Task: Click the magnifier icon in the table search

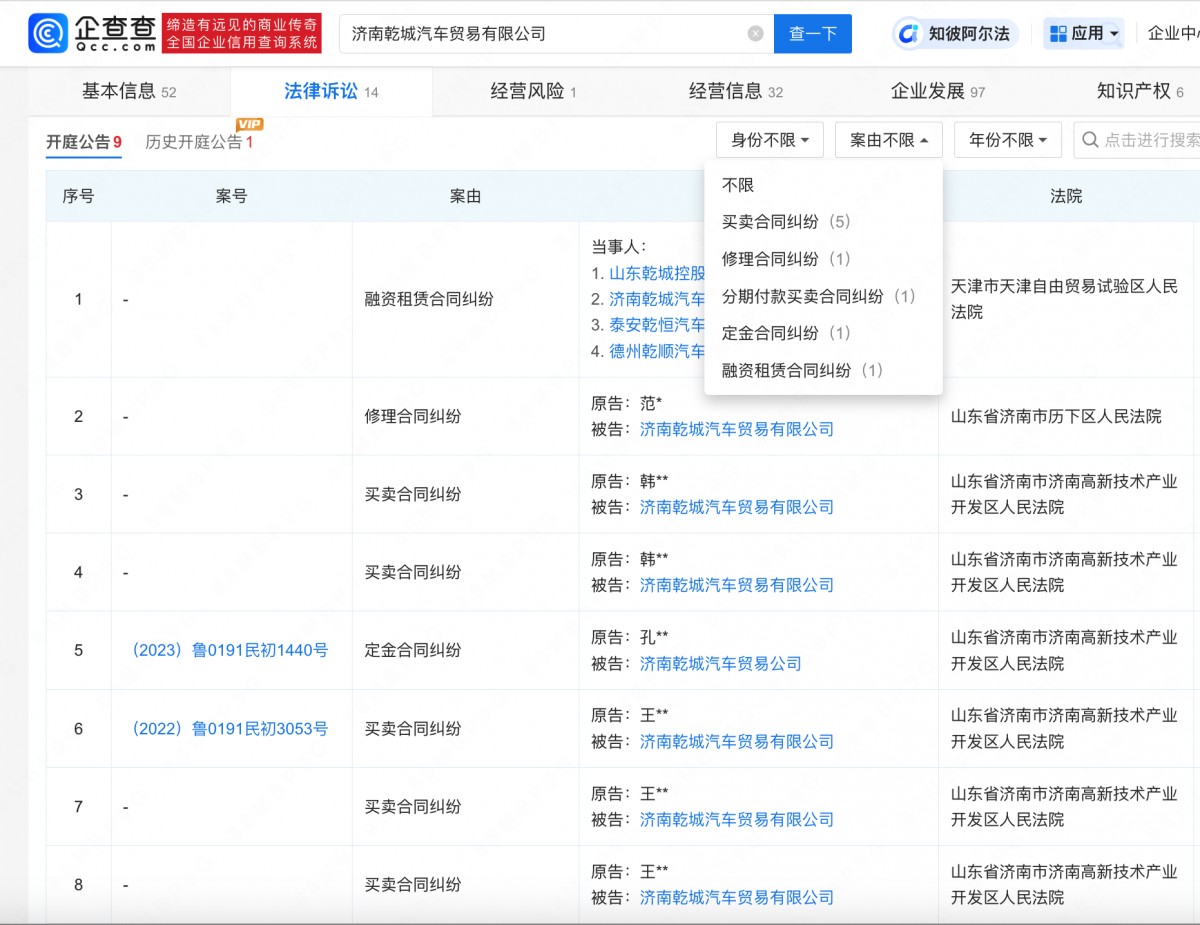Action: click(x=1090, y=140)
